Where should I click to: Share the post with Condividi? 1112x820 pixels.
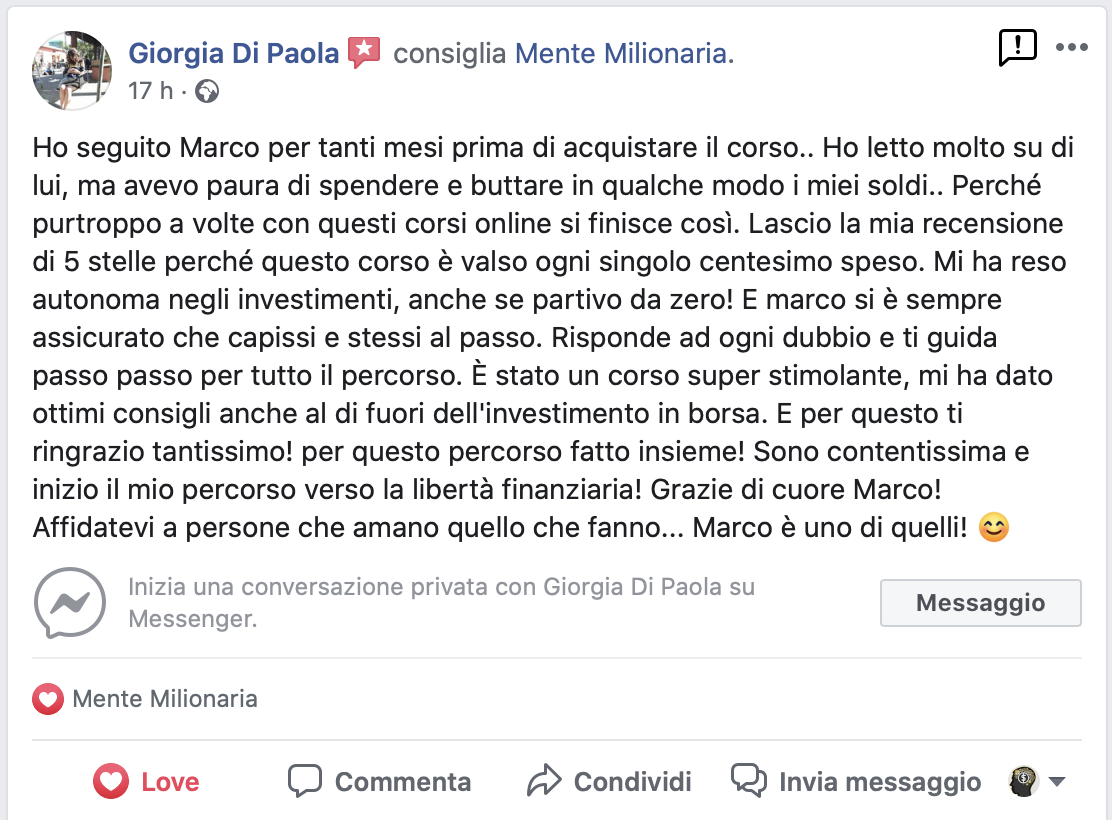(x=609, y=781)
